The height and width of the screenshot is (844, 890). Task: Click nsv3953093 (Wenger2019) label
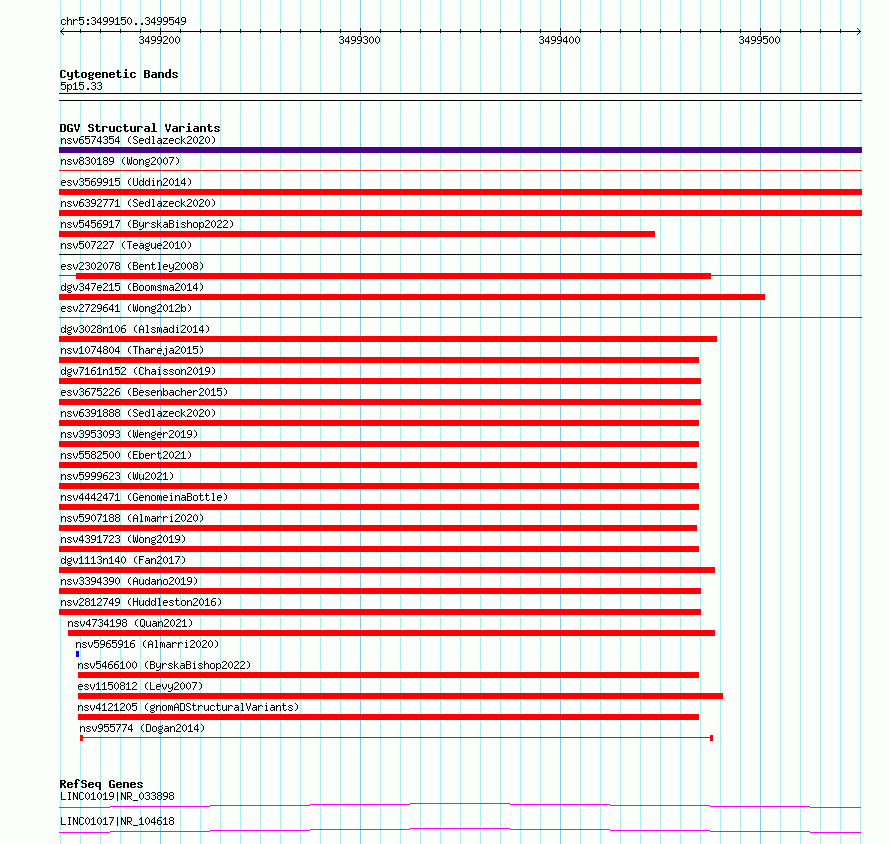(129, 434)
